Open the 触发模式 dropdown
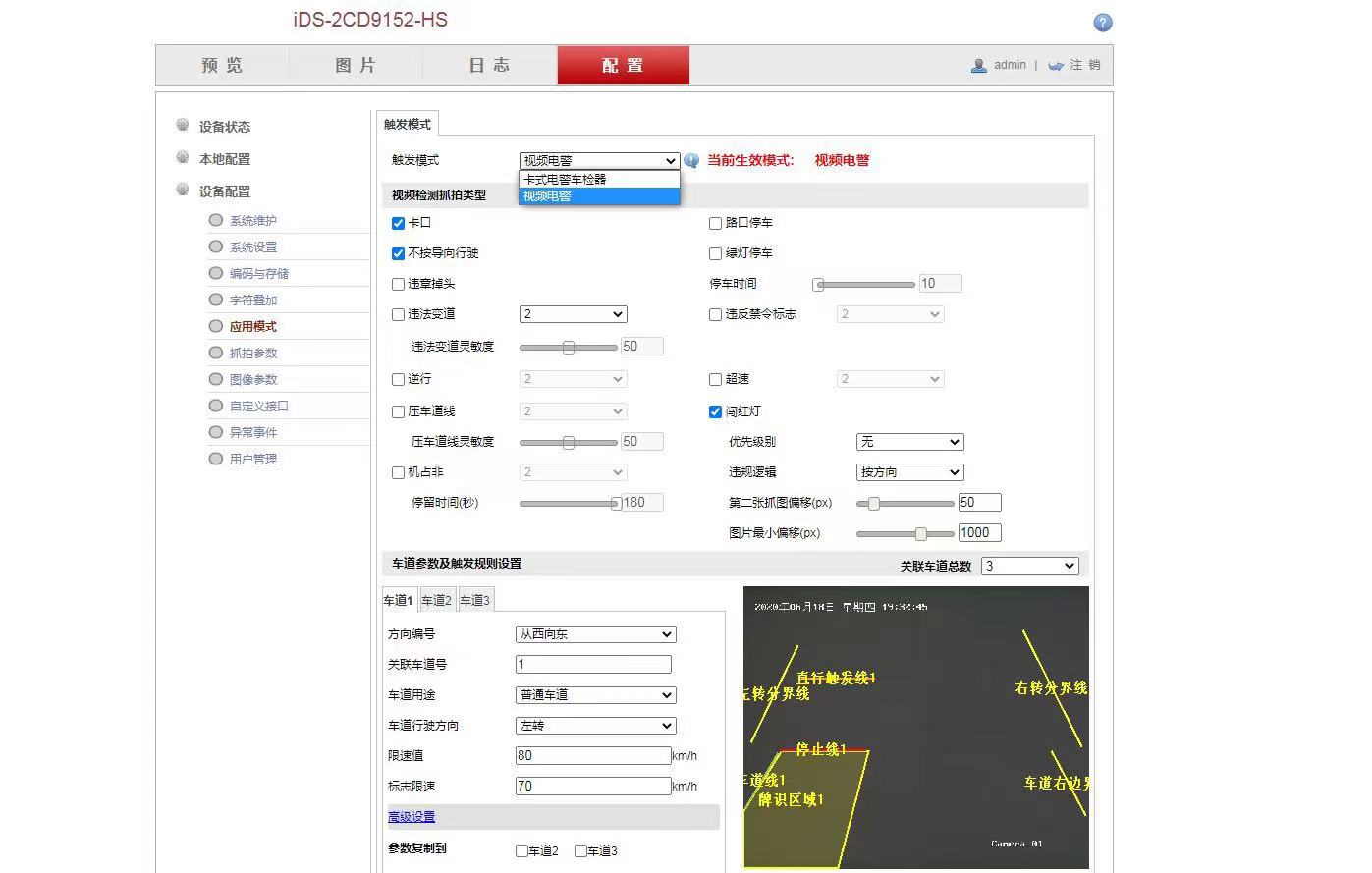The image size is (1372, 873). (599, 161)
